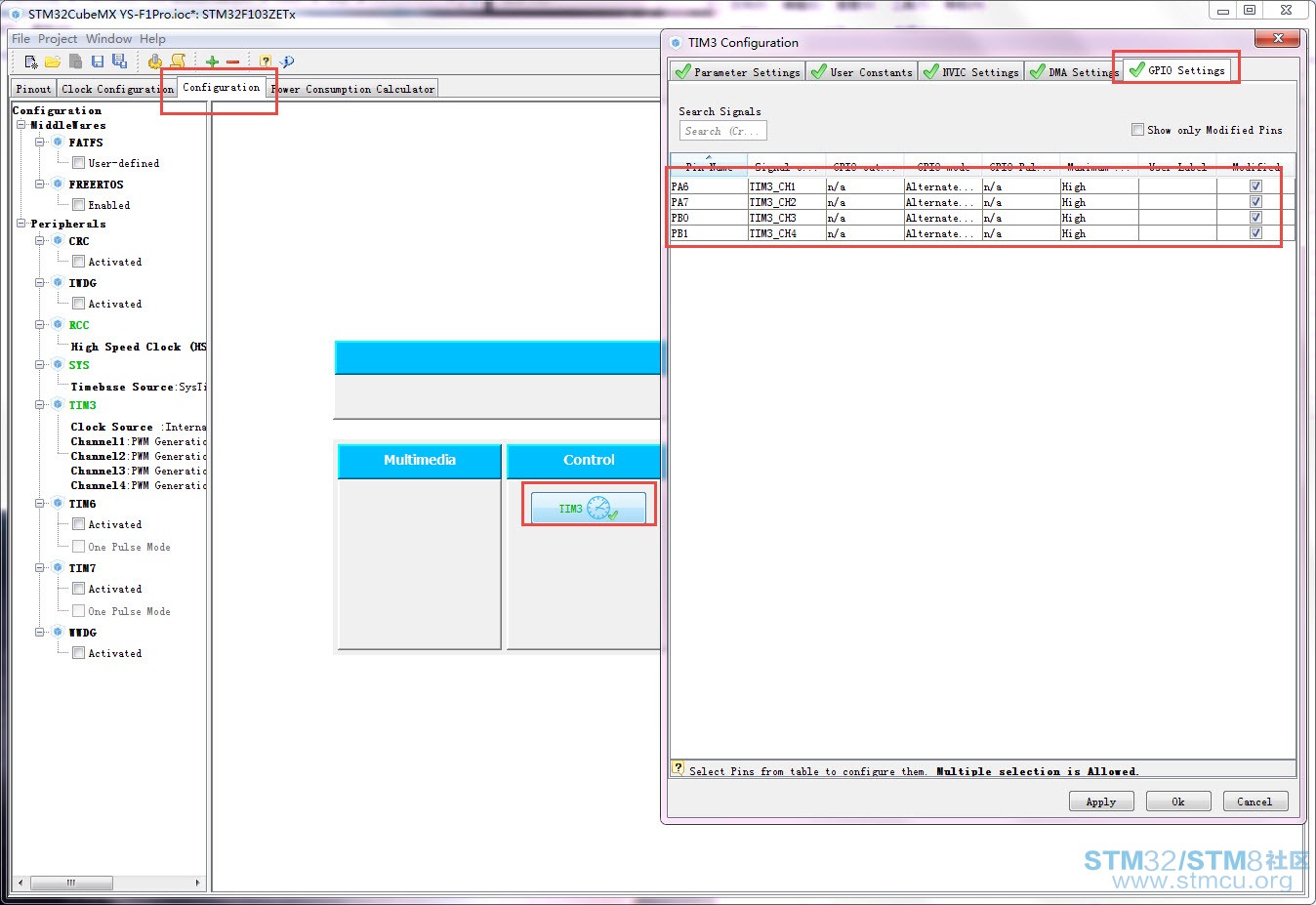Open the Project menu

[58, 39]
